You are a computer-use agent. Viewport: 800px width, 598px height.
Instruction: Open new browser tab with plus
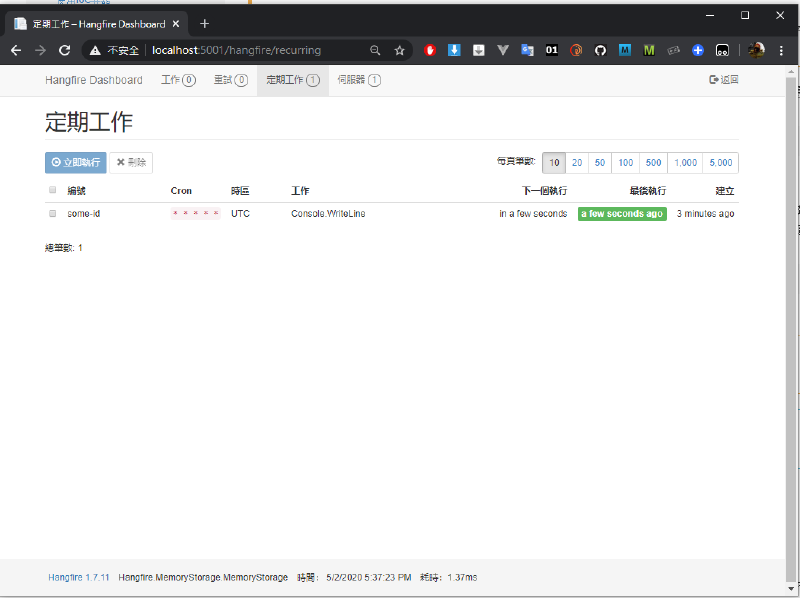click(x=205, y=24)
